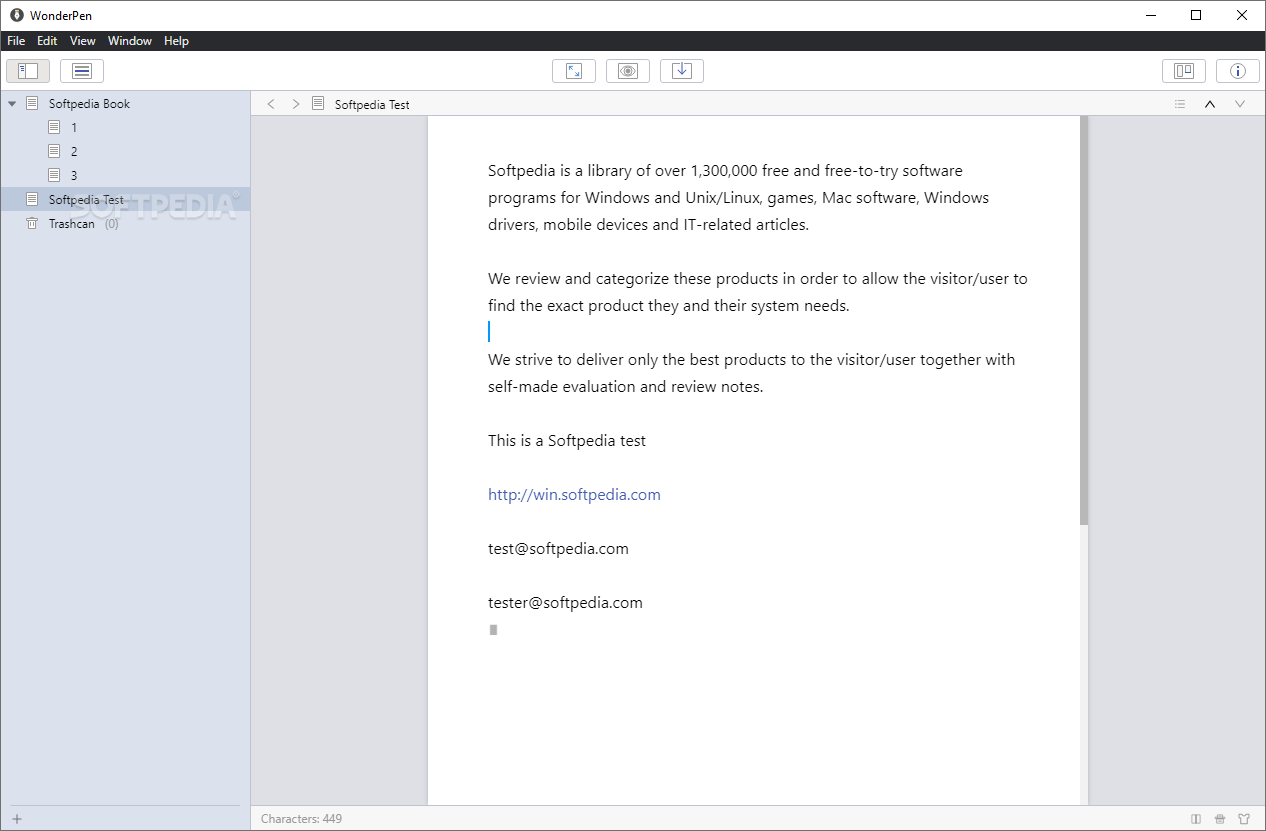Click the document icon next to Softpedia Book
This screenshot has height=831, width=1266.
click(x=32, y=103)
